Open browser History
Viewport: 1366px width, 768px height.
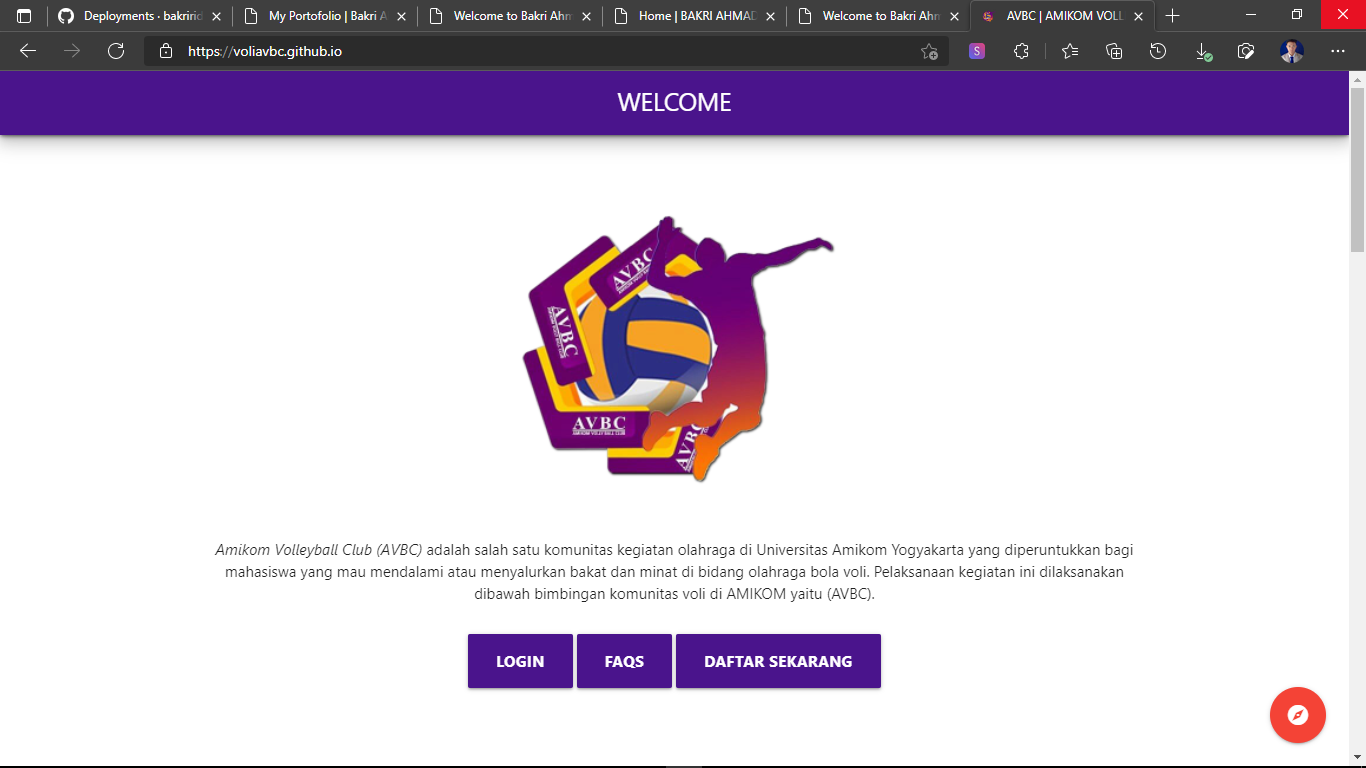(x=1158, y=52)
